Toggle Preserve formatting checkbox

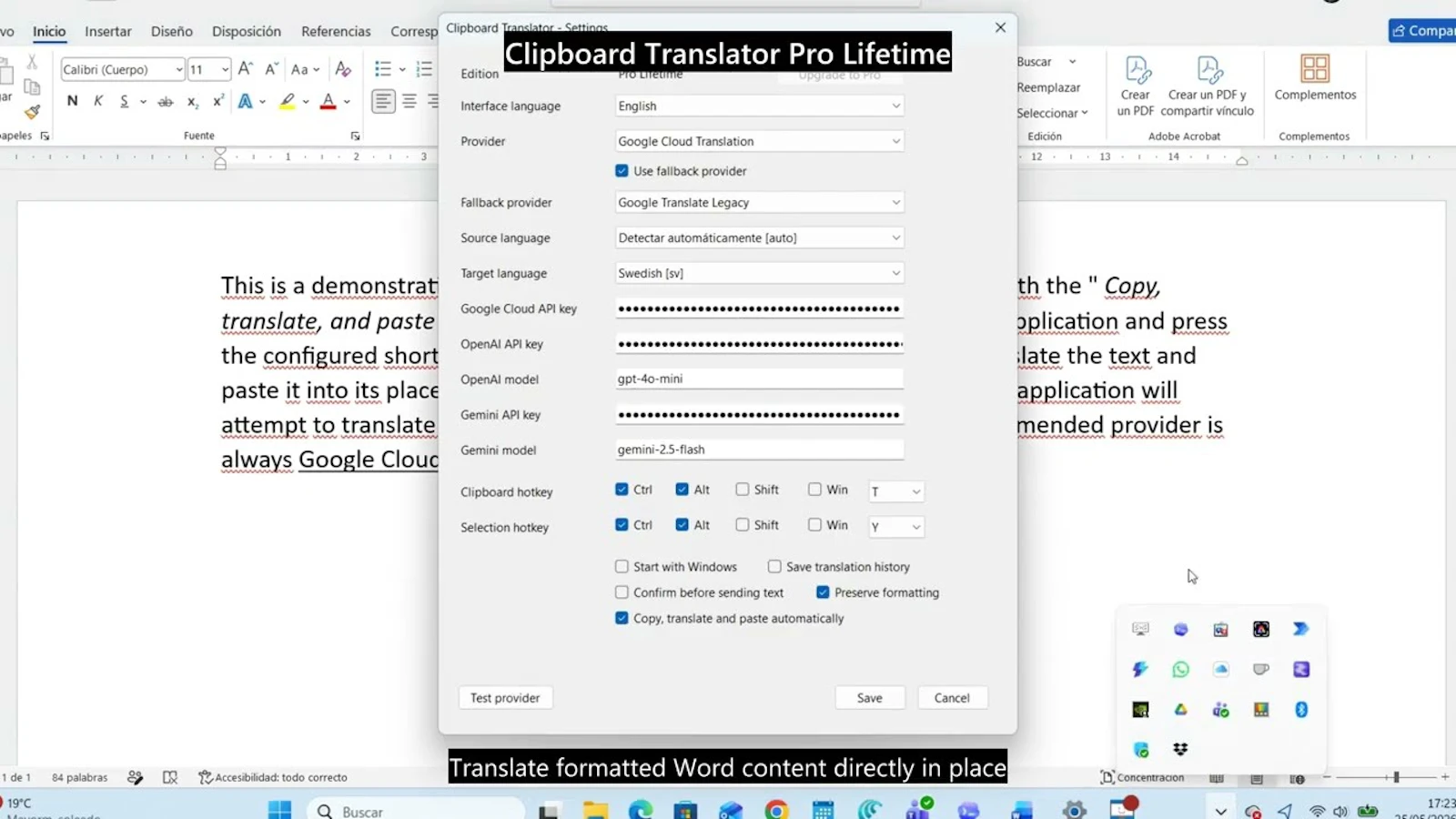[823, 592]
